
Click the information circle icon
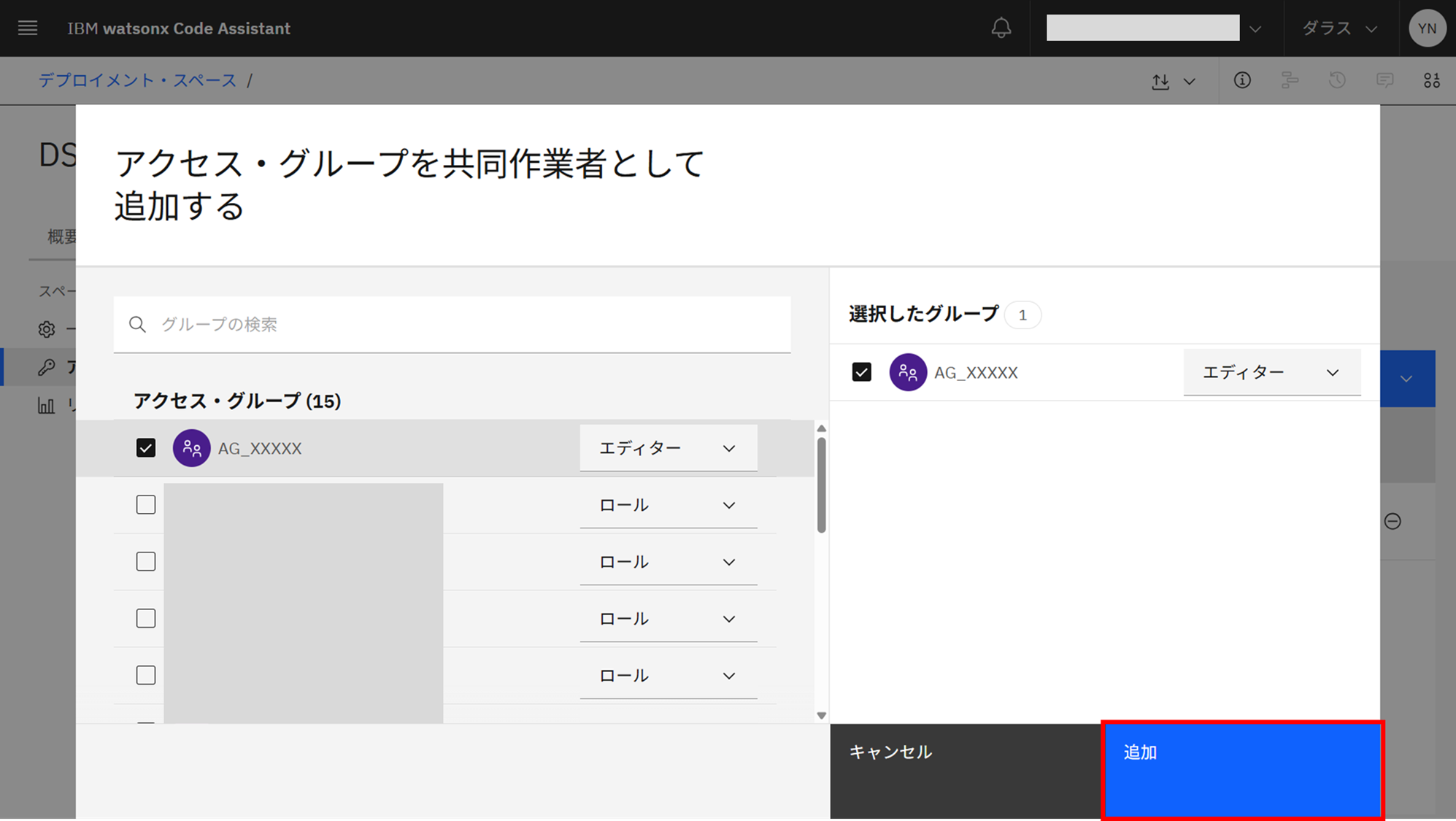(1242, 80)
